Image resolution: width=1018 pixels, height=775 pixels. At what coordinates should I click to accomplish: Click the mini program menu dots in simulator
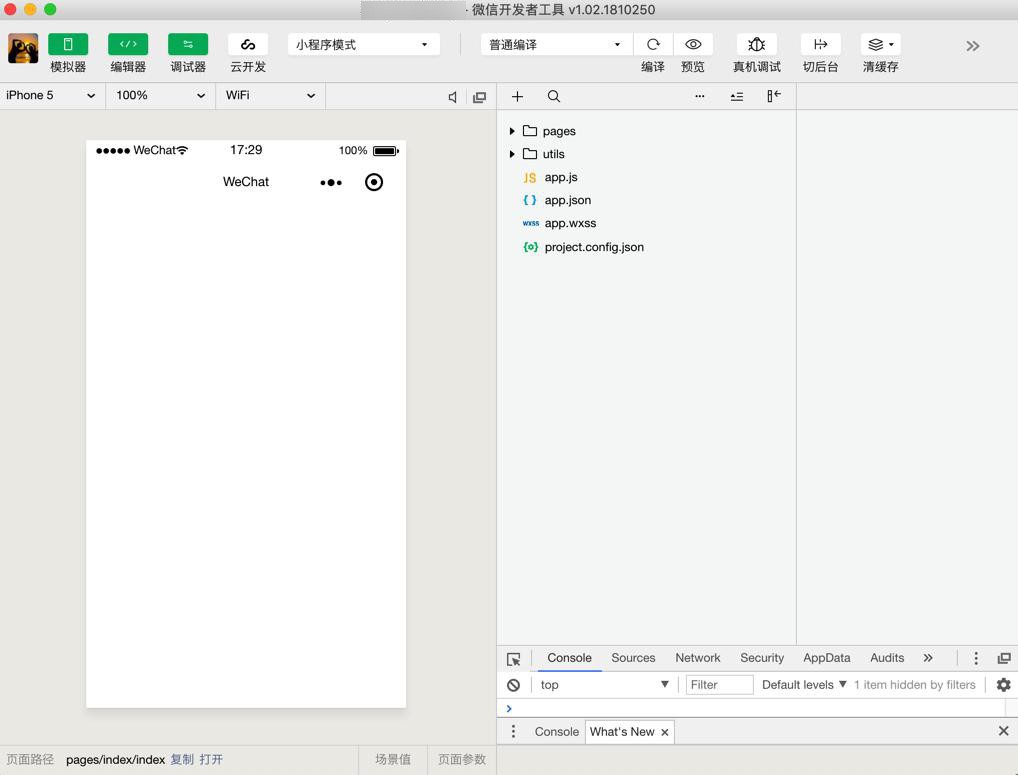point(331,182)
